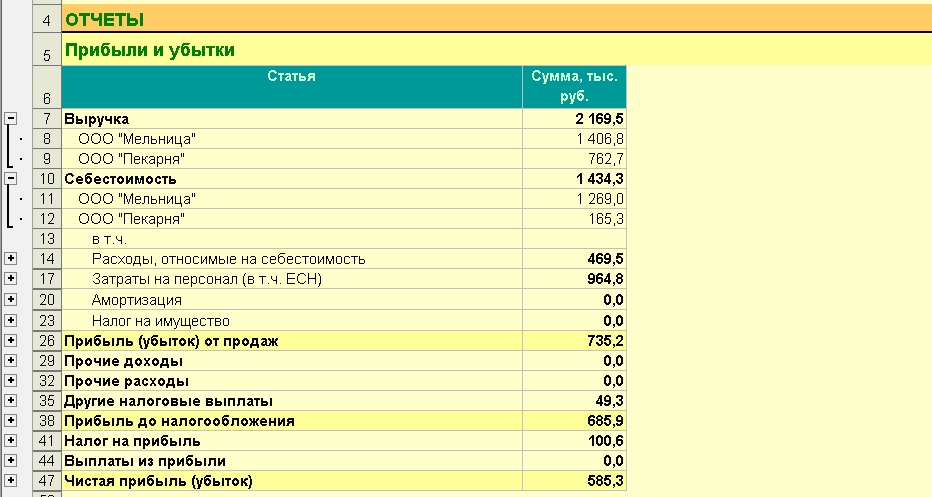Expand the Прочие доходы group

tap(11, 360)
